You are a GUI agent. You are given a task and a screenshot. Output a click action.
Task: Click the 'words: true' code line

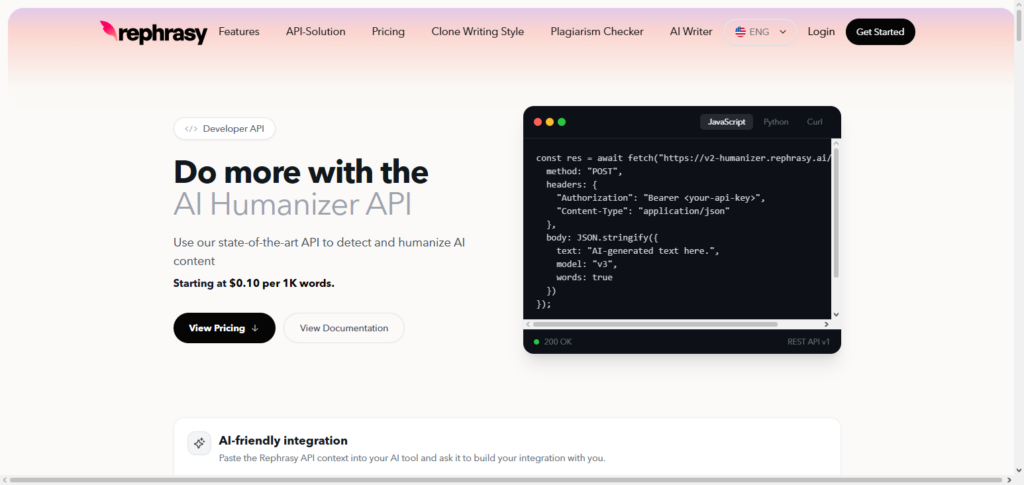click(584, 277)
